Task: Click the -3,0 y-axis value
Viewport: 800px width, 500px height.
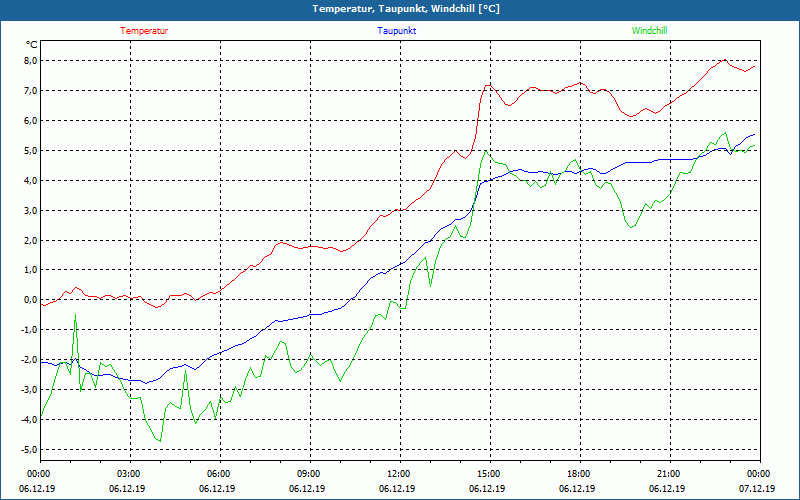Action: click(x=30, y=390)
